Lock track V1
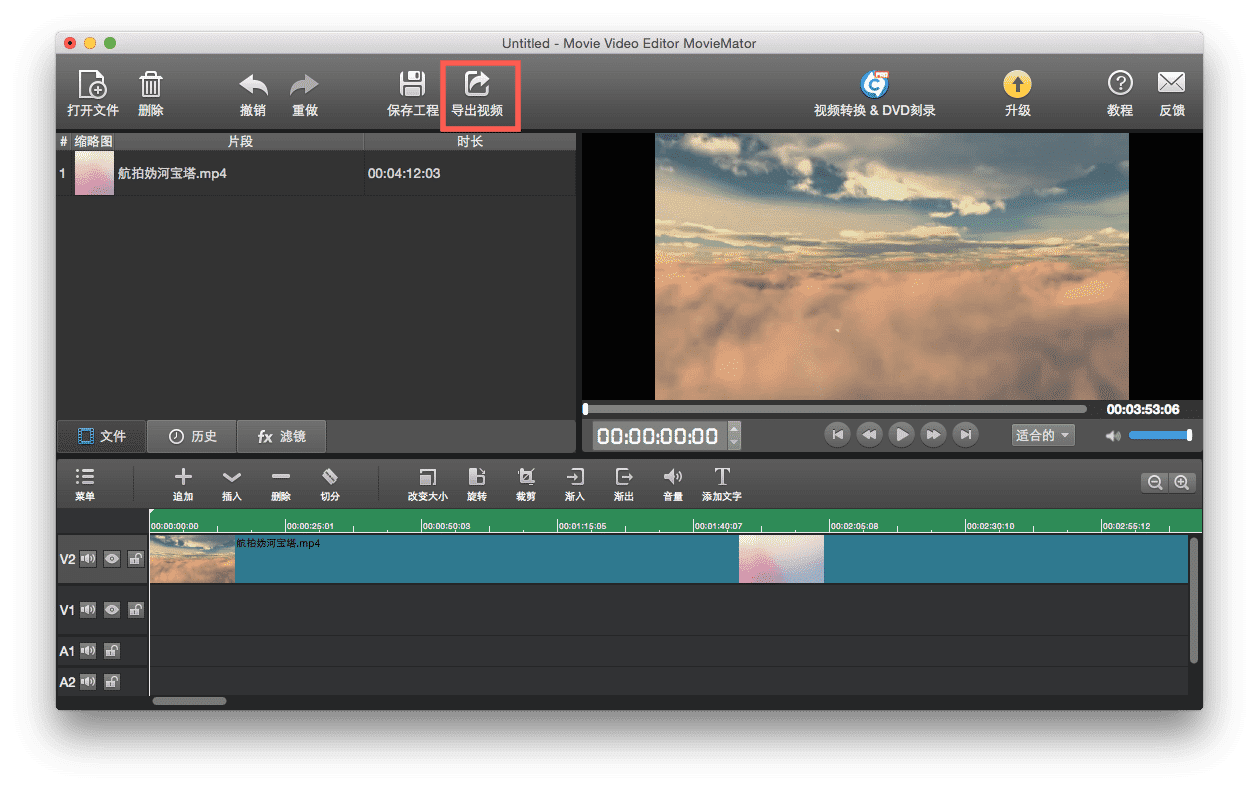The image size is (1259, 790). point(136,609)
